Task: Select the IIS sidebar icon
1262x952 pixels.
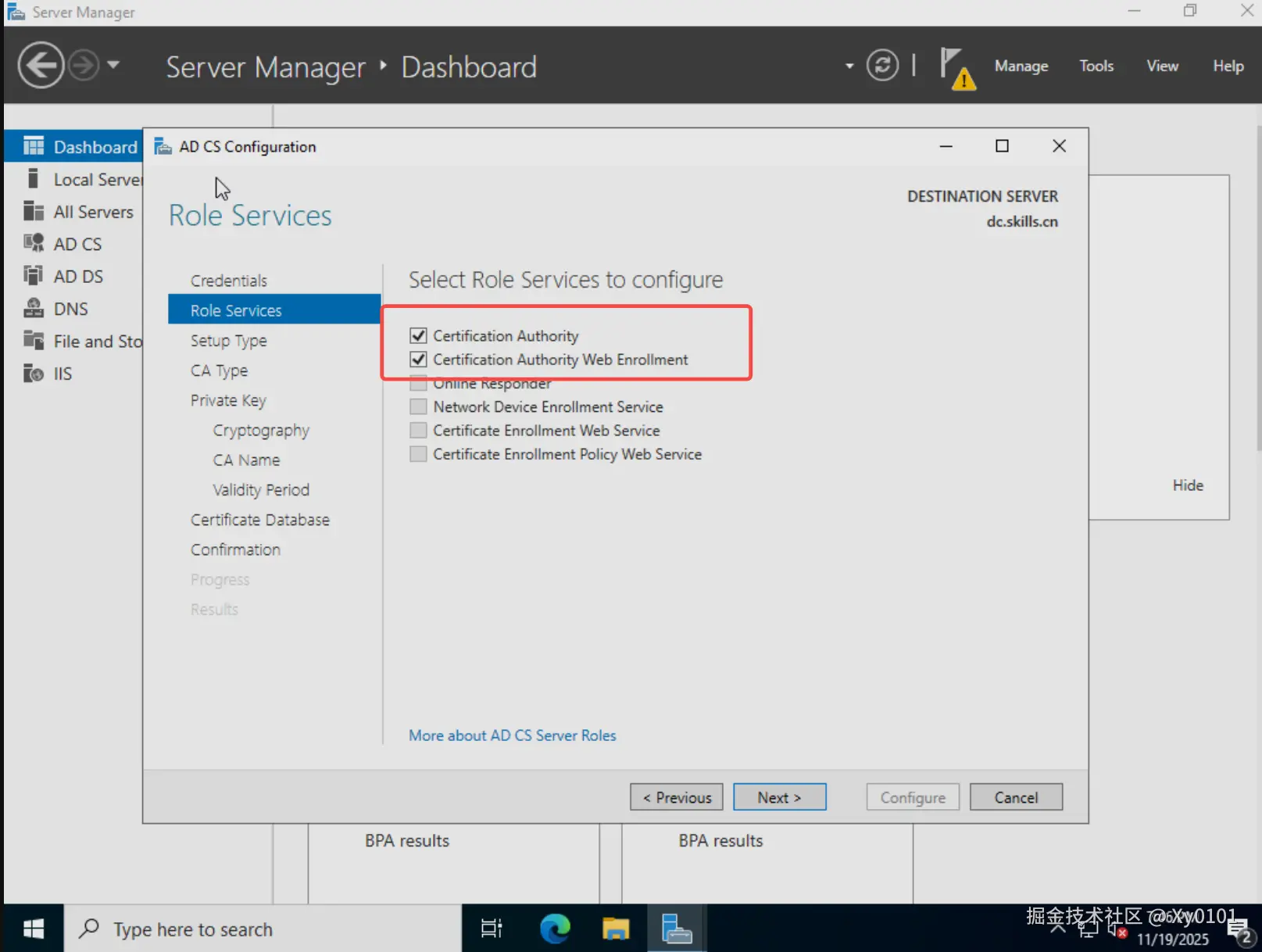Action: coord(34,373)
